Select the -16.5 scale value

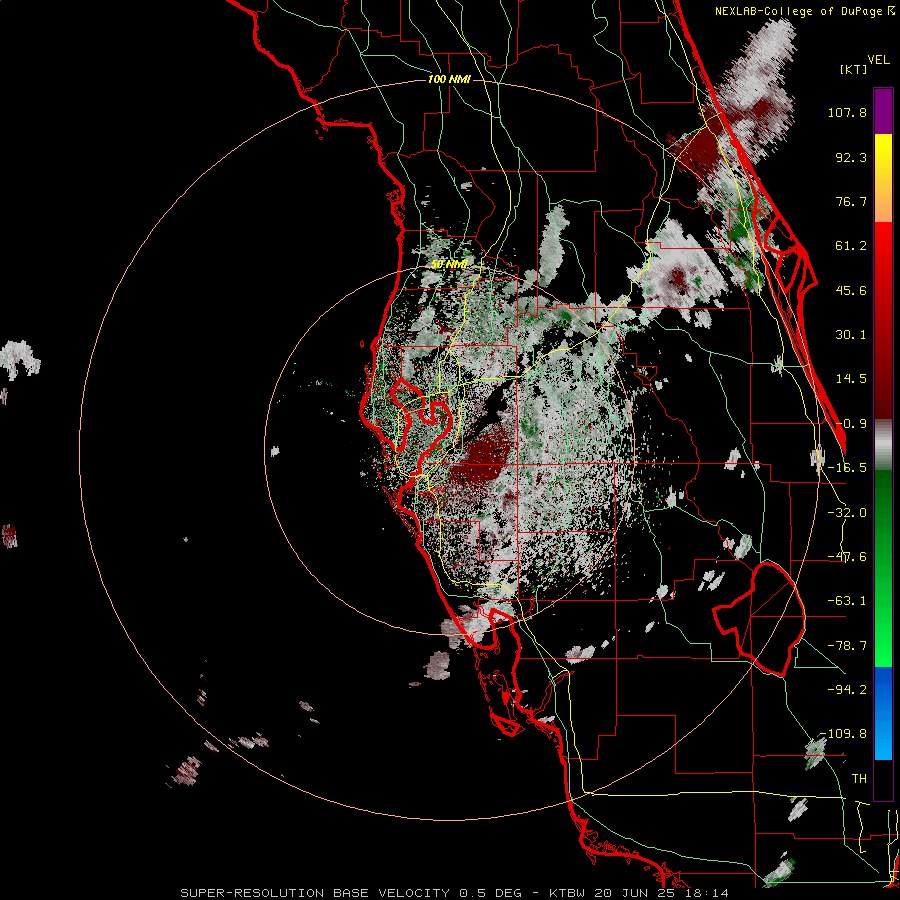pos(847,468)
